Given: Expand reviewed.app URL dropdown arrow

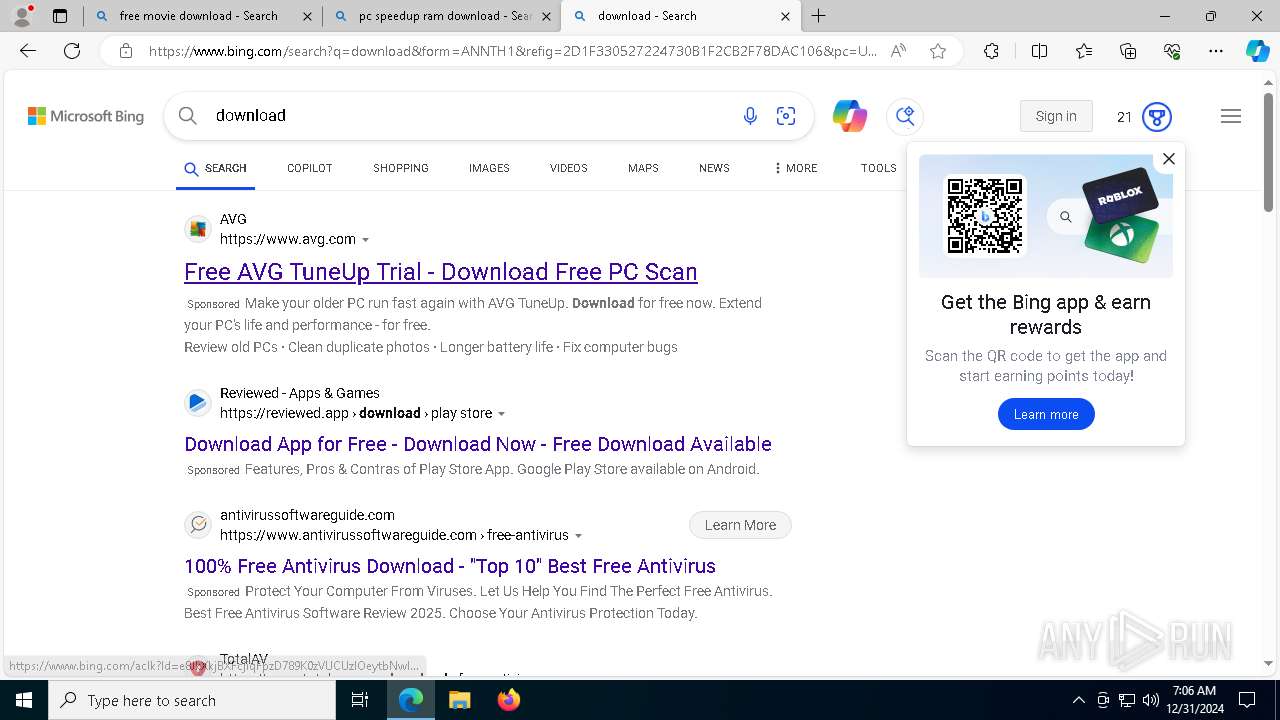Looking at the screenshot, I should point(501,414).
